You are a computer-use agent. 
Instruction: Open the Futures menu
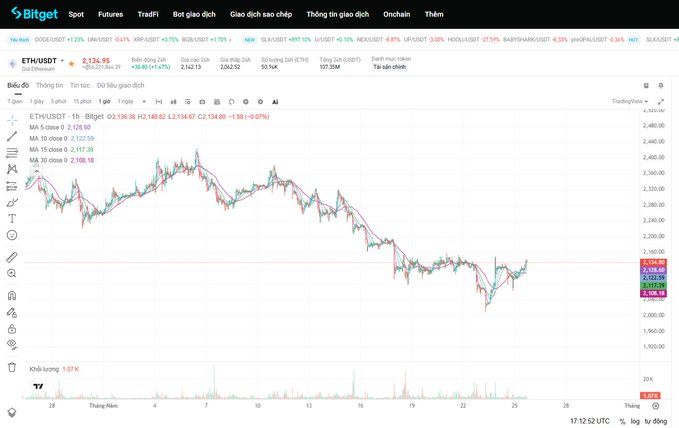pos(110,14)
